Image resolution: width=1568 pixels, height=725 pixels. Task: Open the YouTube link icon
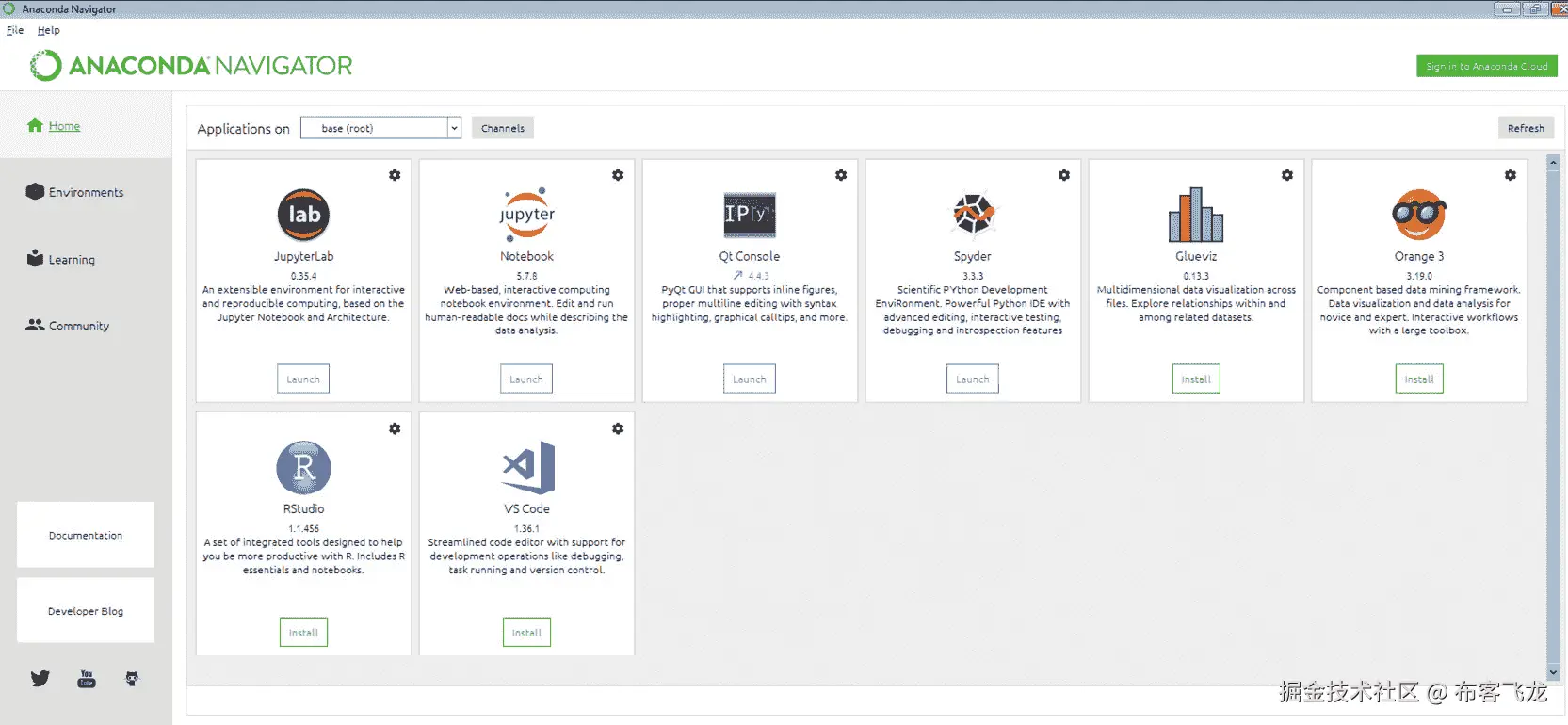(x=87, y=679)
